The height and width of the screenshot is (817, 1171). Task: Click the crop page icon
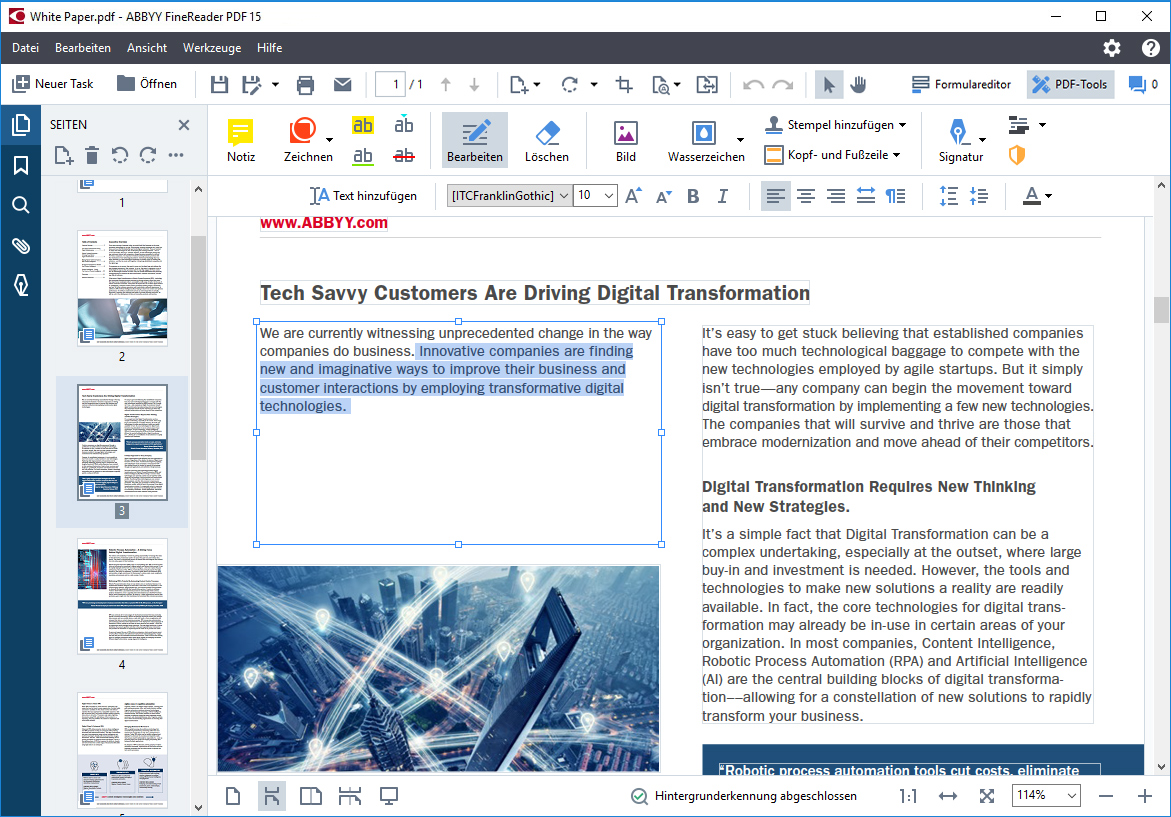click(x=624, y=84)
